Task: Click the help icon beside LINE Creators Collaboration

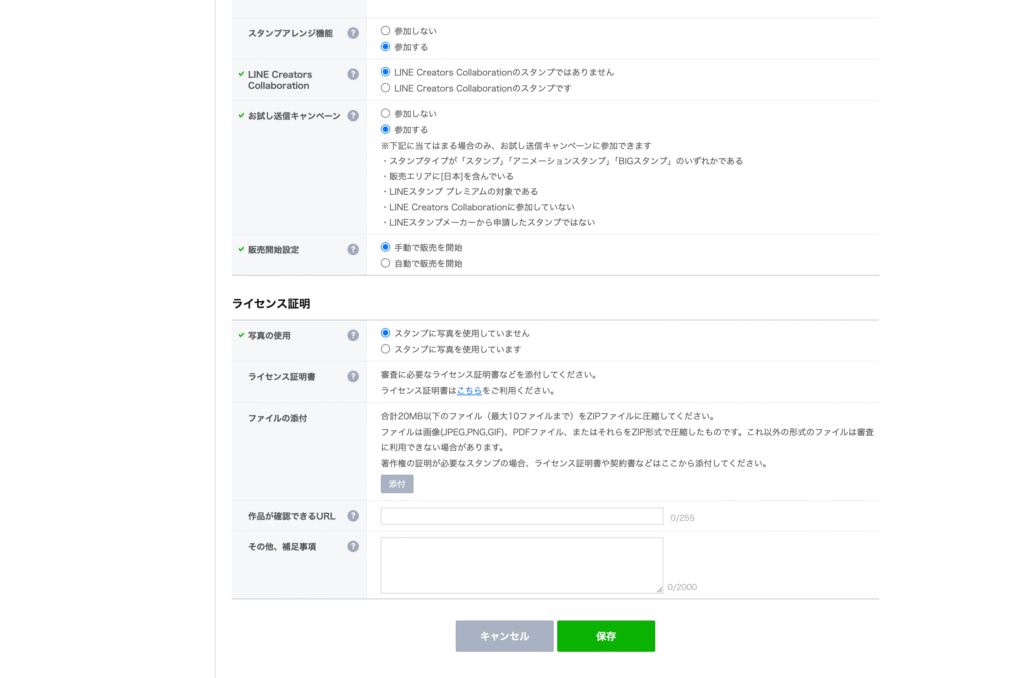Action: point(353,72)
